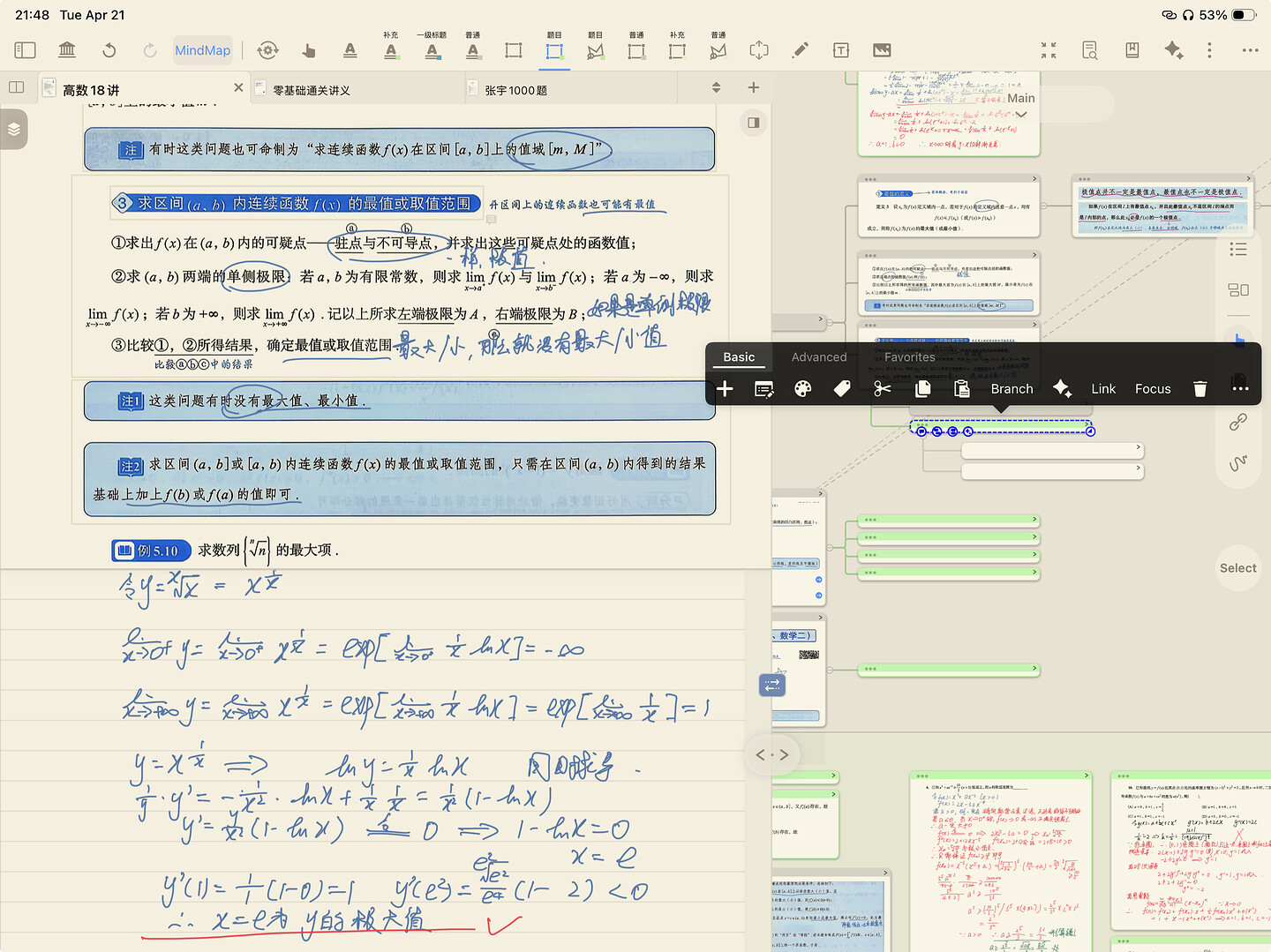
Task: Toggle MindMap mode button
Action: click(x=202, y=50)
